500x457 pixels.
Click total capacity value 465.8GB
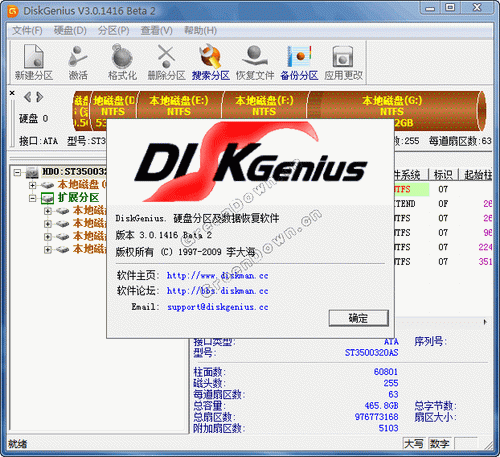[x=381, y=406]
